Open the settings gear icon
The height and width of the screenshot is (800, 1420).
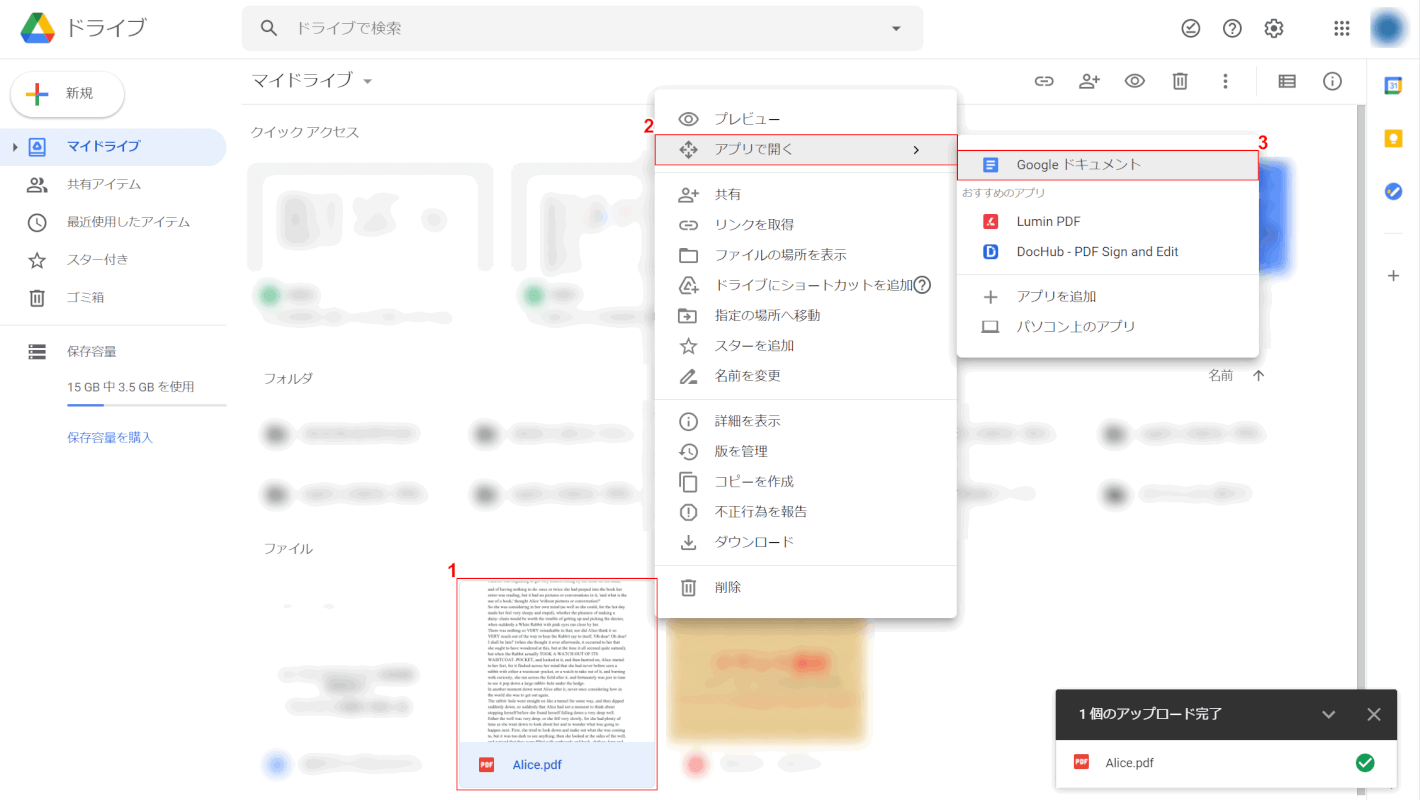(1274, 28)
